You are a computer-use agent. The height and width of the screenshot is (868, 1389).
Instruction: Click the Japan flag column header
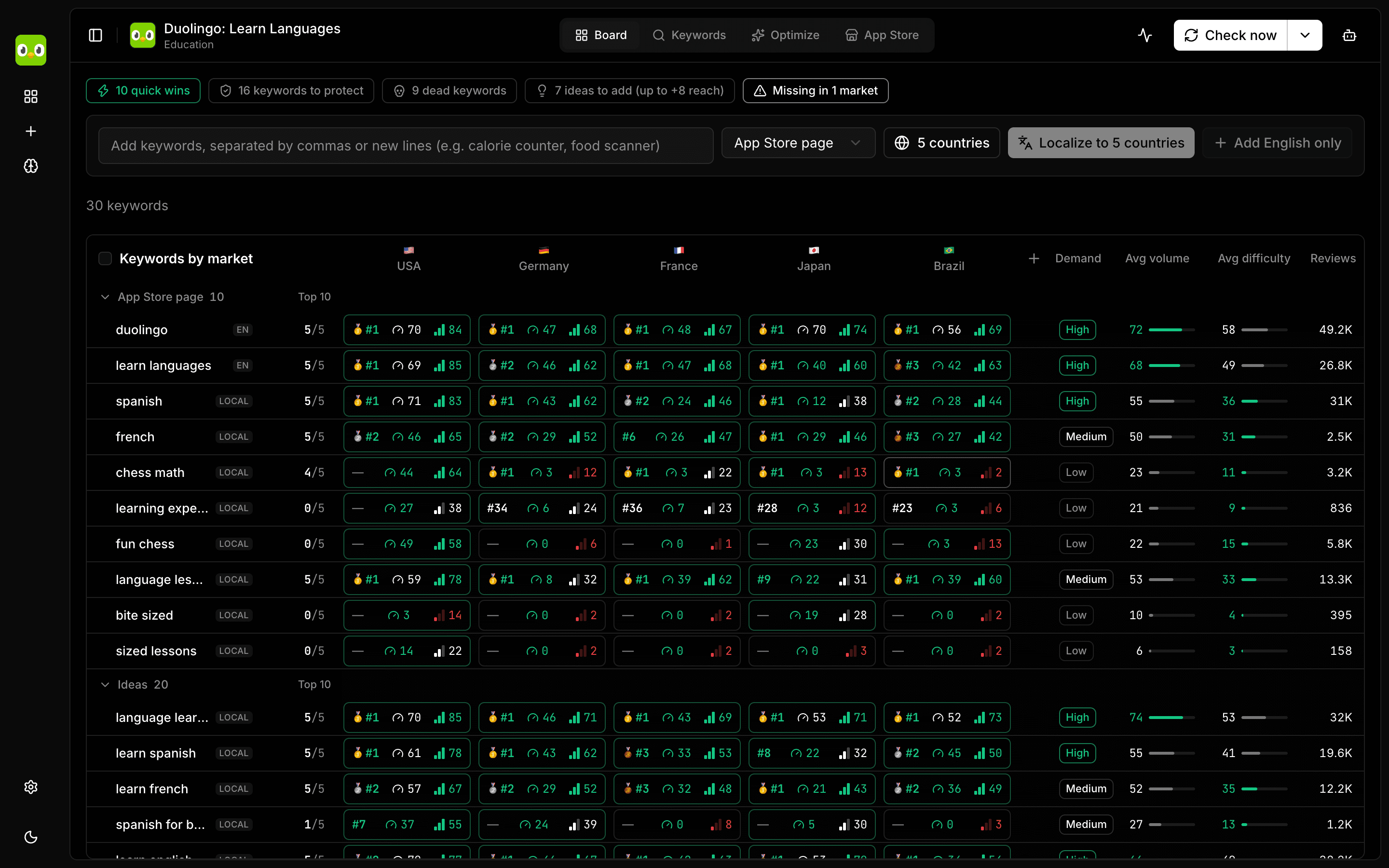[x=814, y=258]
